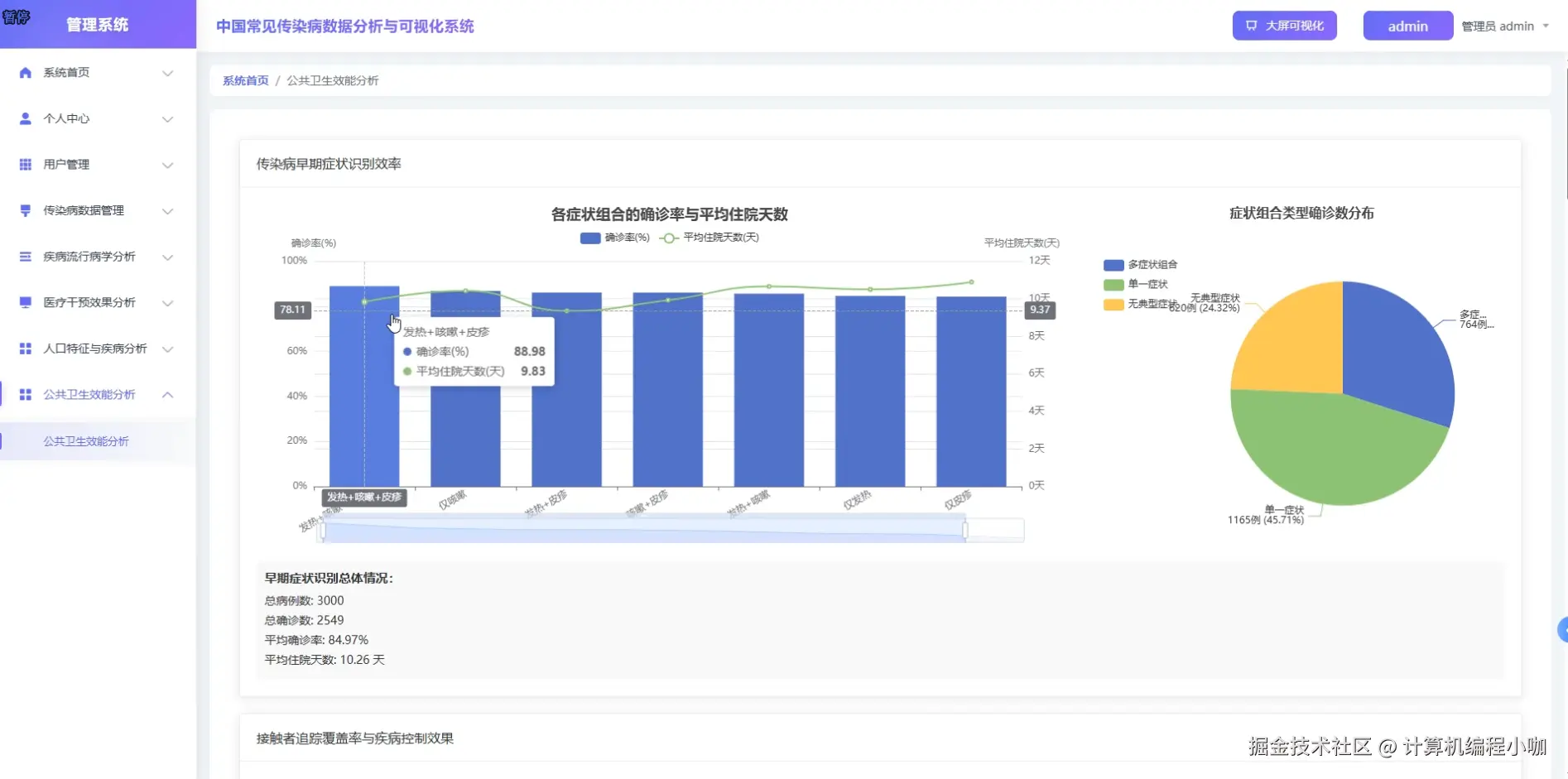The height and width of the screenshot is (779, 1568).
Task: Click the icon beside 人口特征与疾病分析
Action: click(26, 349)
